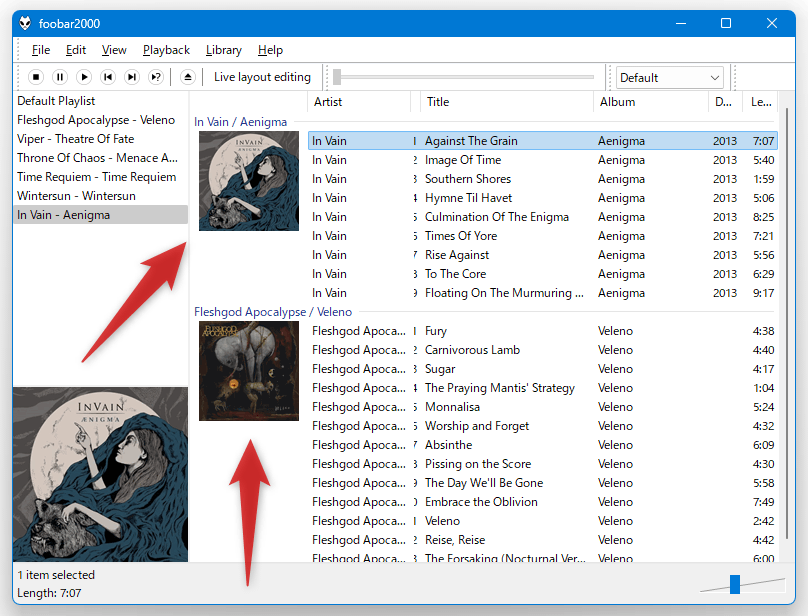Image resolution: width=808 pixels, height=616 pixels.
Task: Click the random playback button
Action: (x=156, y=77)
